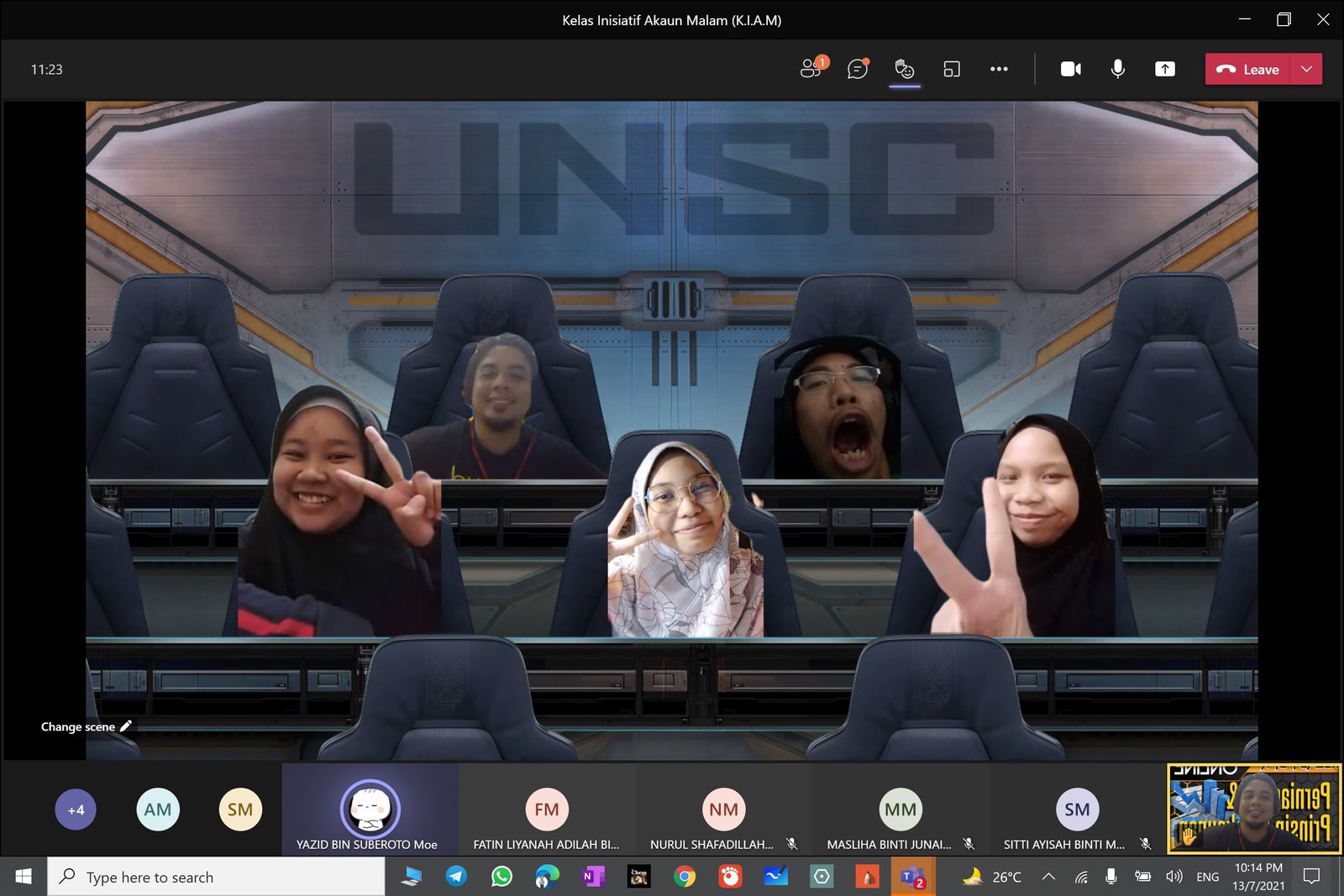The width and height of the screenshot is (1344, 896).
Task: Click the taskbar search box
Action: [216, 877]
